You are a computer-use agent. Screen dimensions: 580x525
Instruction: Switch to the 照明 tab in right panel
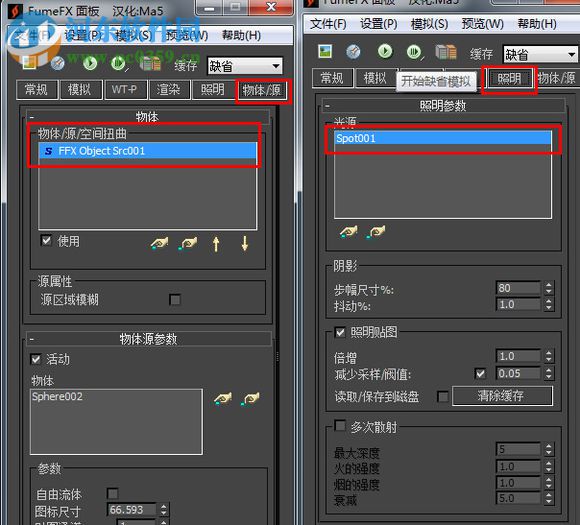pyautogui.click(x=509, y=78)
